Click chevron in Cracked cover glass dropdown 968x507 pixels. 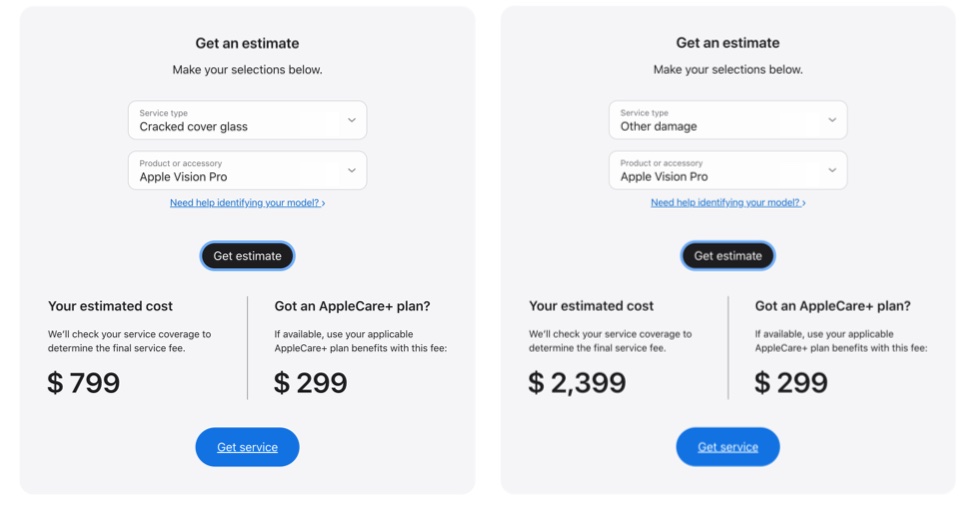pos(351,120)
